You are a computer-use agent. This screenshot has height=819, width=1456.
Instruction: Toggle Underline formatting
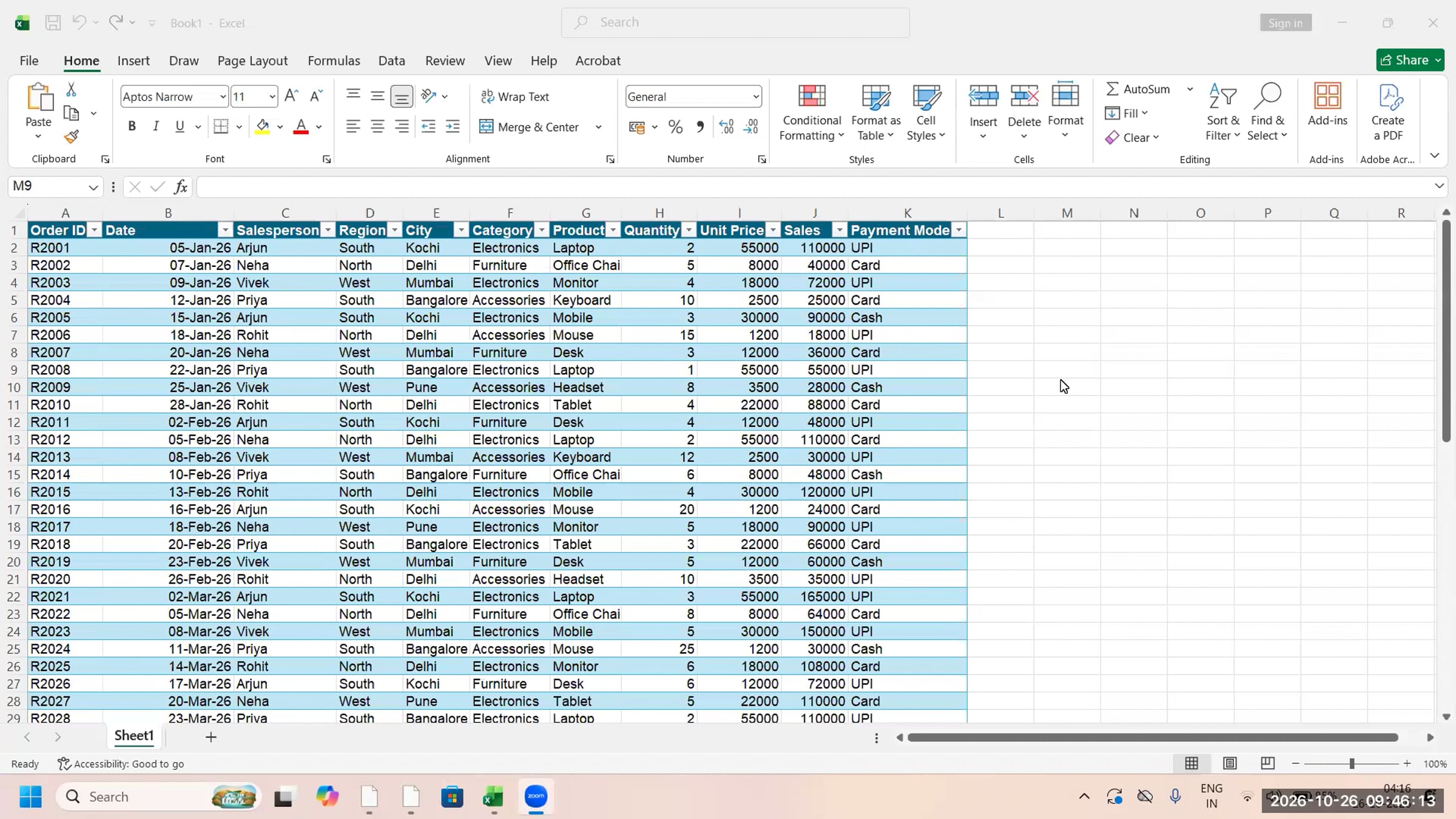180,126
